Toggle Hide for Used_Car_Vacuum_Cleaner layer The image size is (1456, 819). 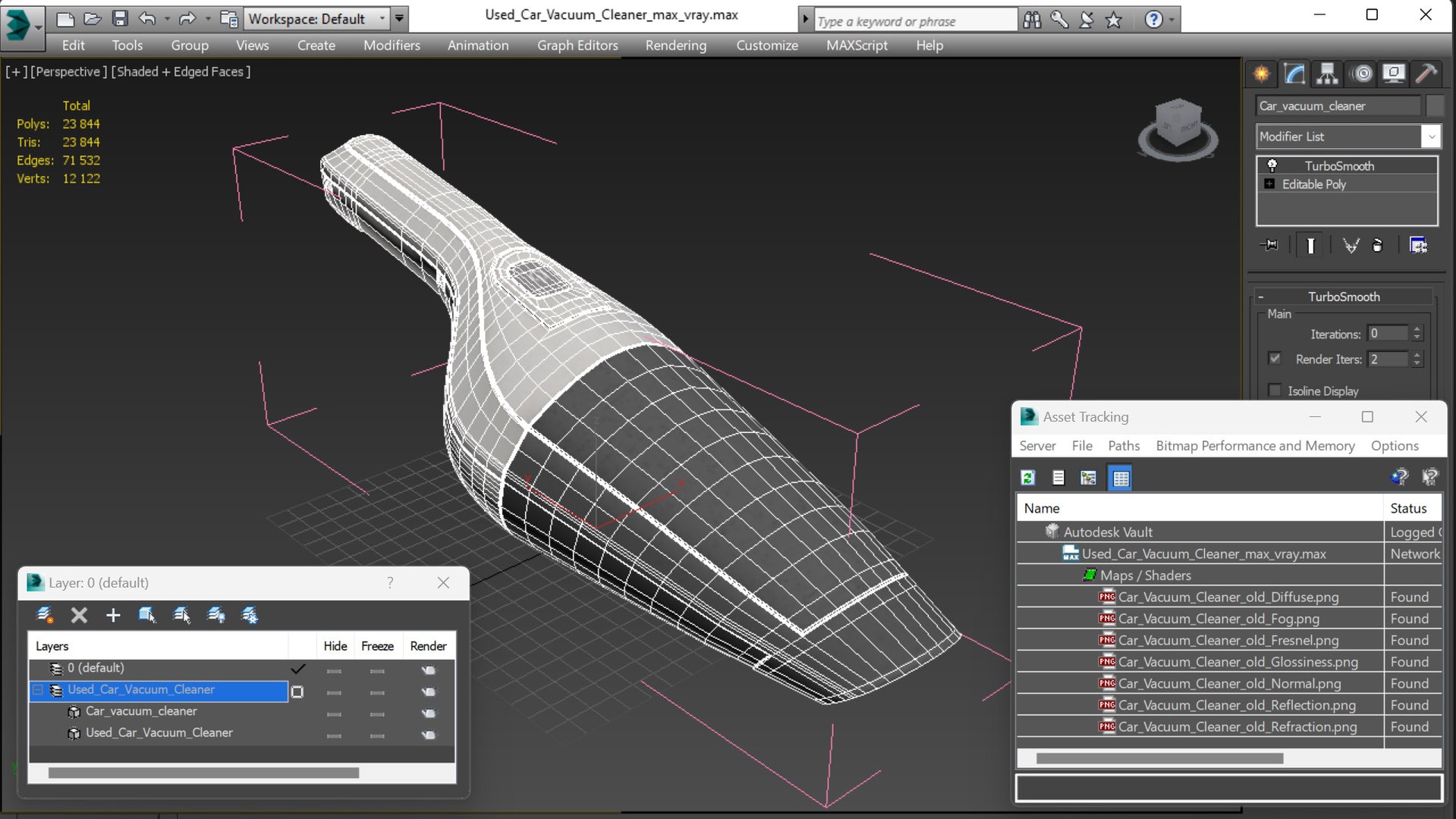334,692
